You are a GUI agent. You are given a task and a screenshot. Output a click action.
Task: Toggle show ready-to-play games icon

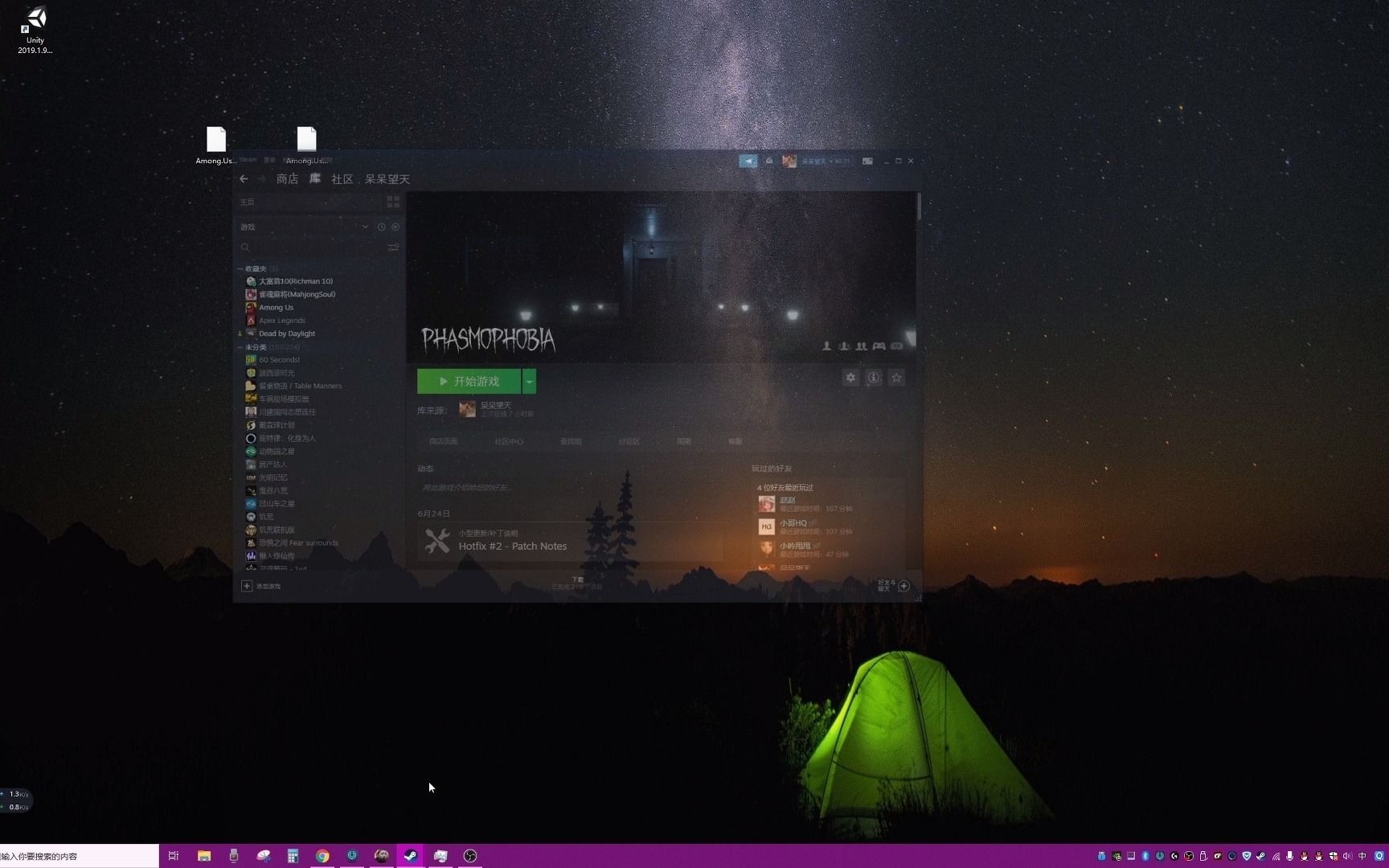tap(395, 227)
